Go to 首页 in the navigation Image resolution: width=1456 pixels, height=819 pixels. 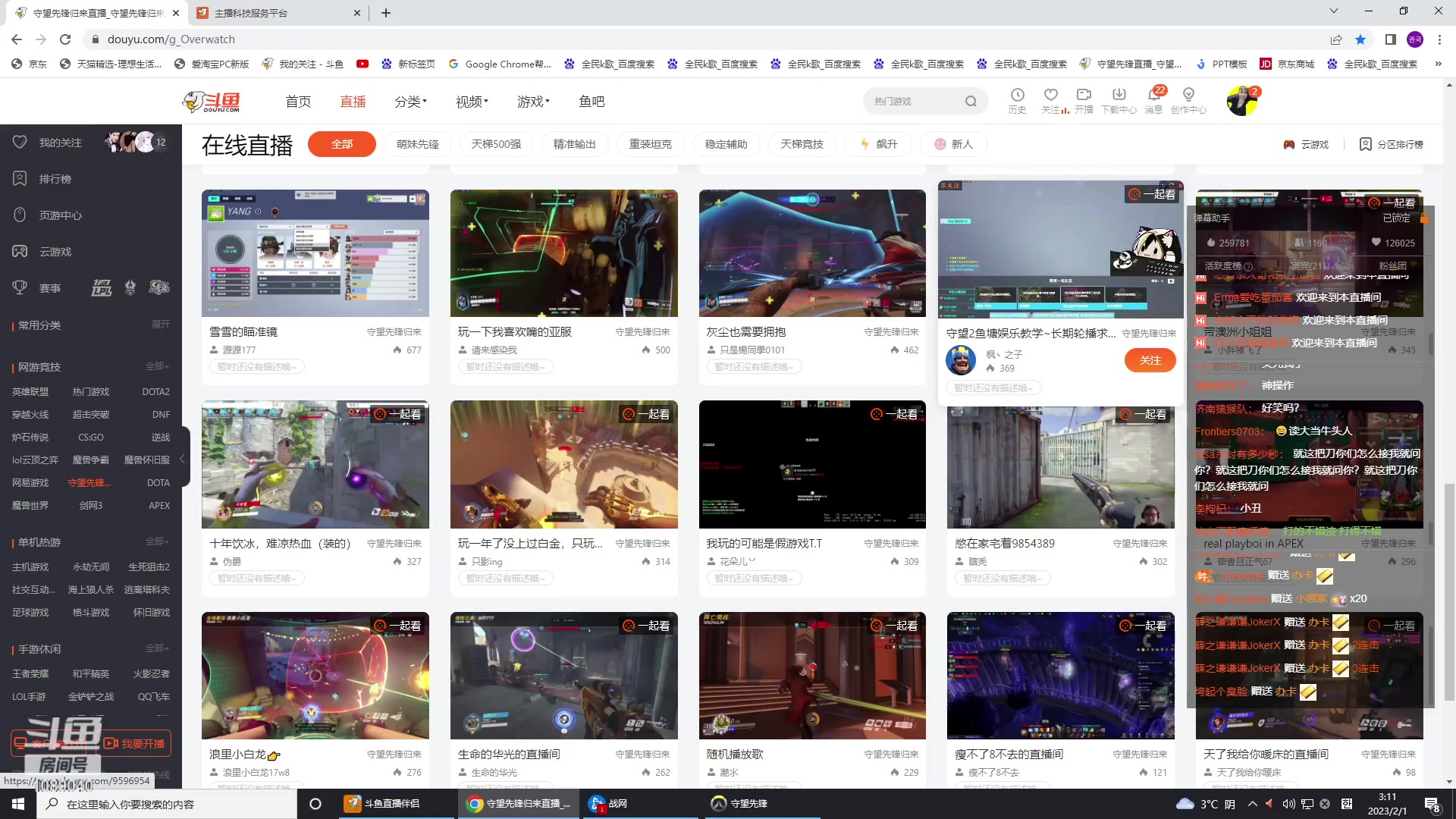pos(298,101)
